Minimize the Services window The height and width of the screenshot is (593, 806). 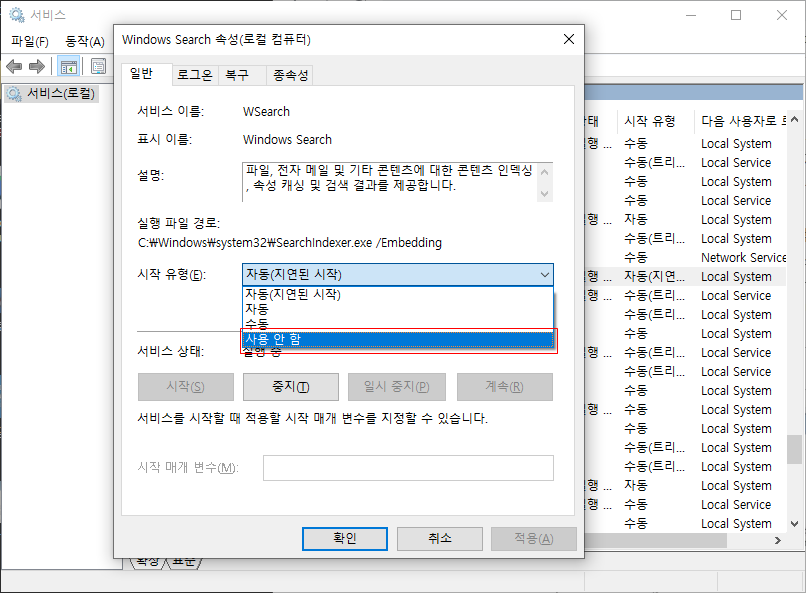pos(691,15)
